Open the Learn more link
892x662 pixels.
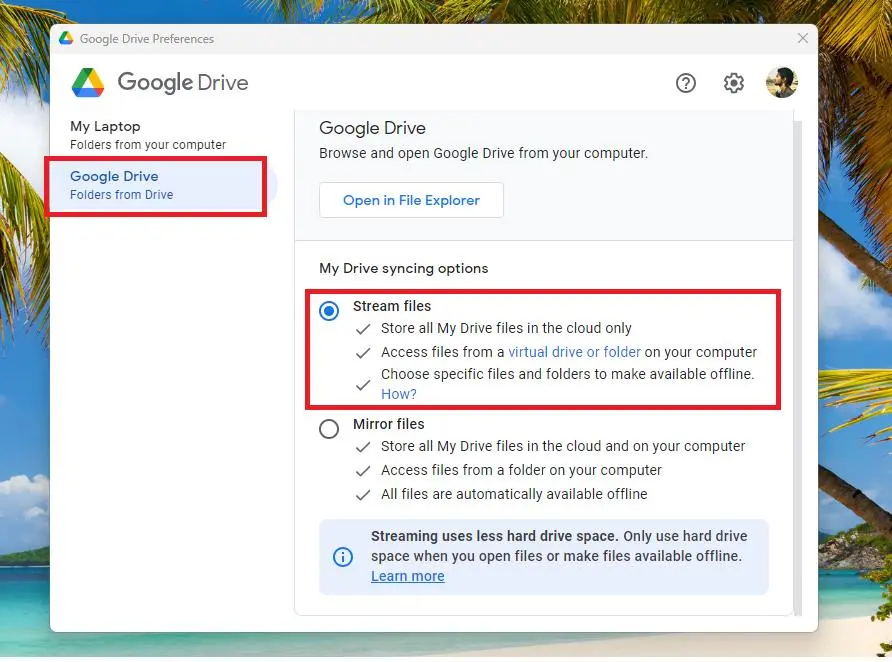[408, 576]
